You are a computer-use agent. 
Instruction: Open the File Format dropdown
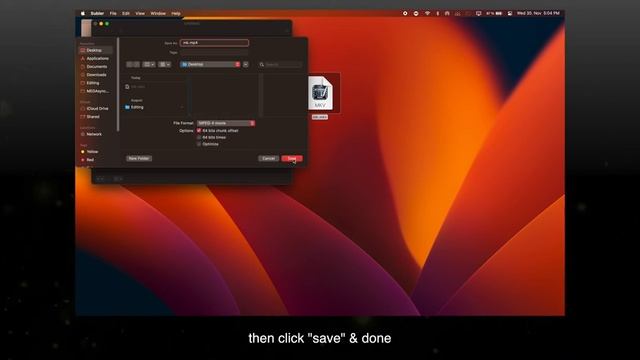[x=226, y=123]
